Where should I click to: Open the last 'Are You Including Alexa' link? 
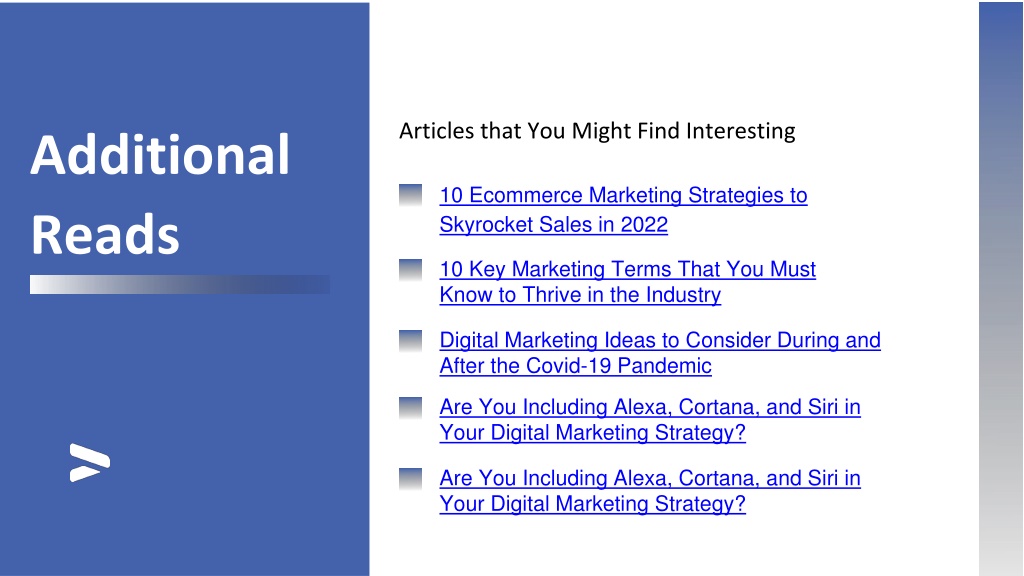pos(650,478)
